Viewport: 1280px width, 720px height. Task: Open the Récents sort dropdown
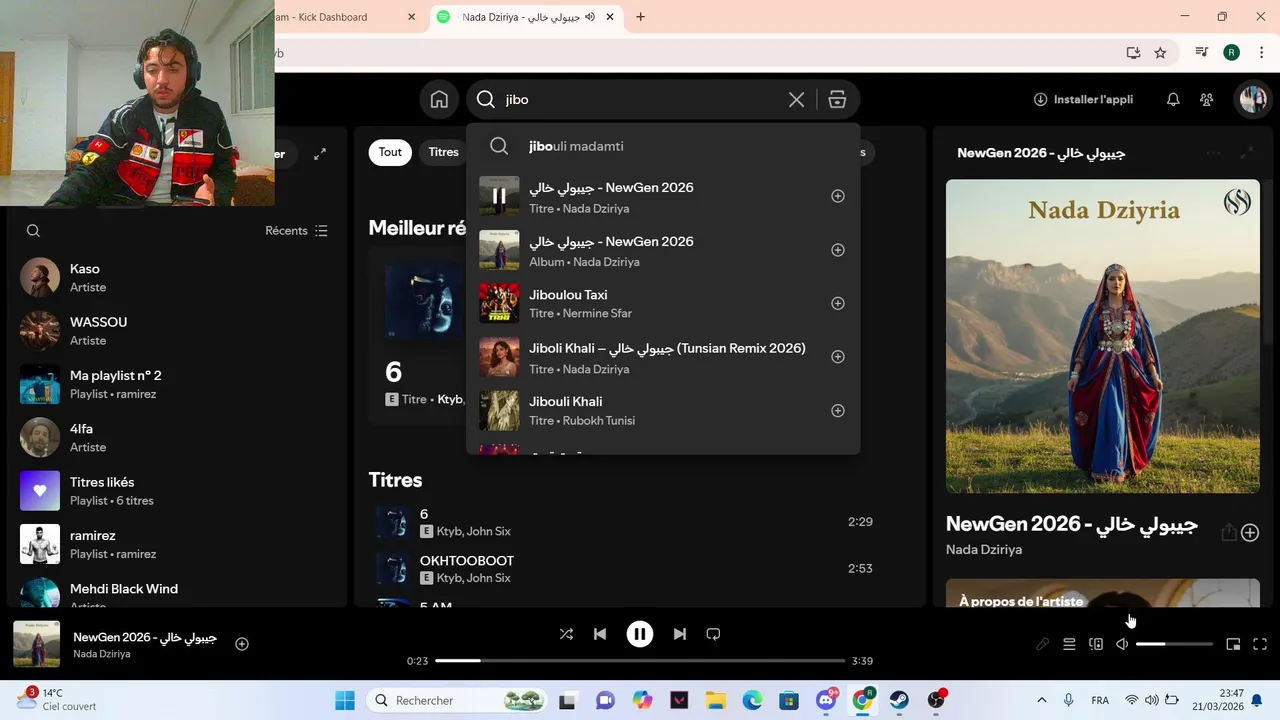296,230
